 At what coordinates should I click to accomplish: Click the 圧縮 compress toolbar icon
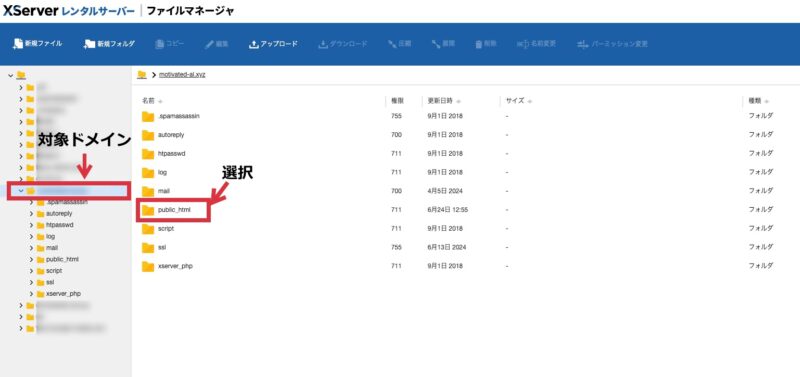(x=392, y=44)
